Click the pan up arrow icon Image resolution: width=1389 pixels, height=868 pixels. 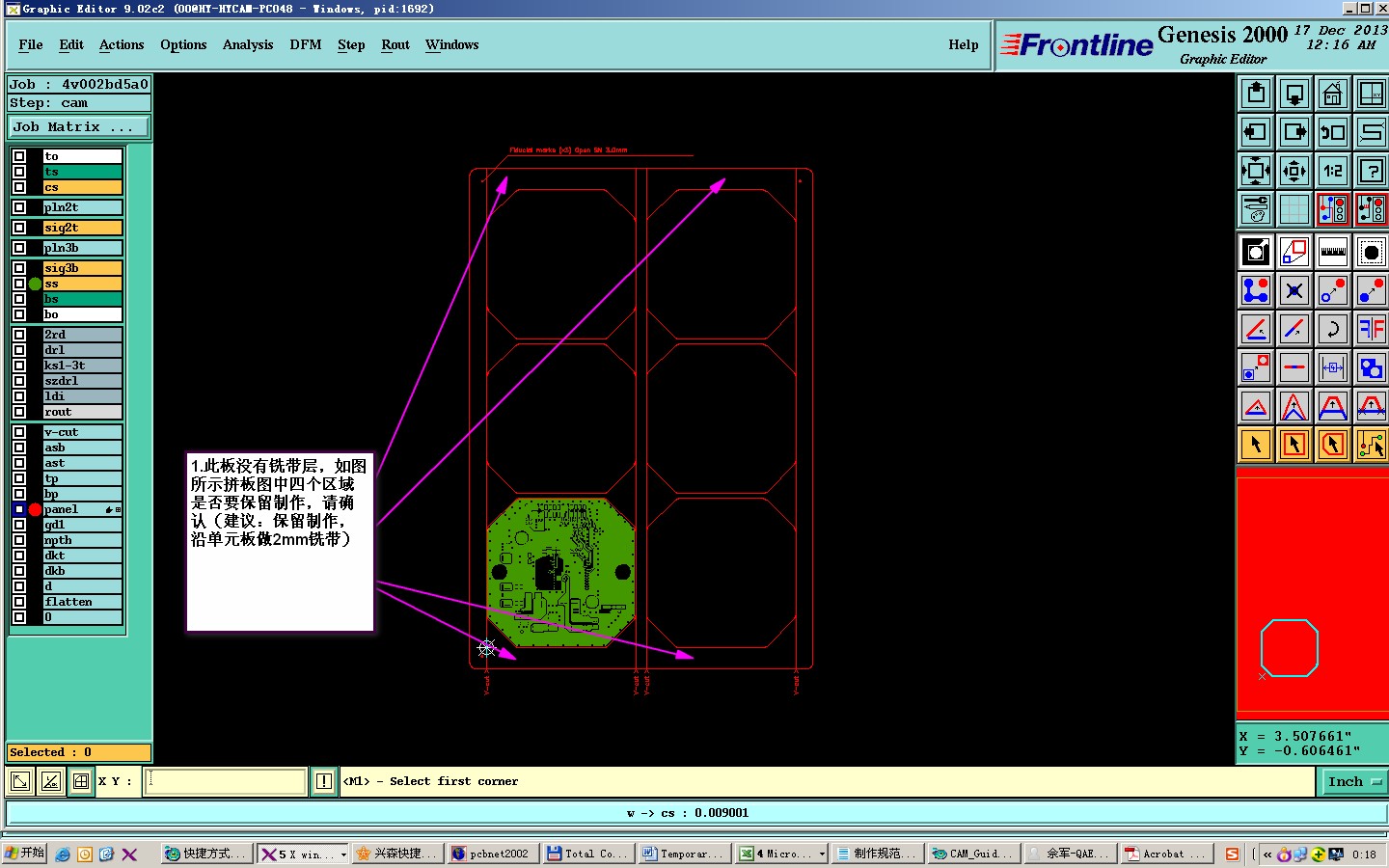[x=1256, y=94]
